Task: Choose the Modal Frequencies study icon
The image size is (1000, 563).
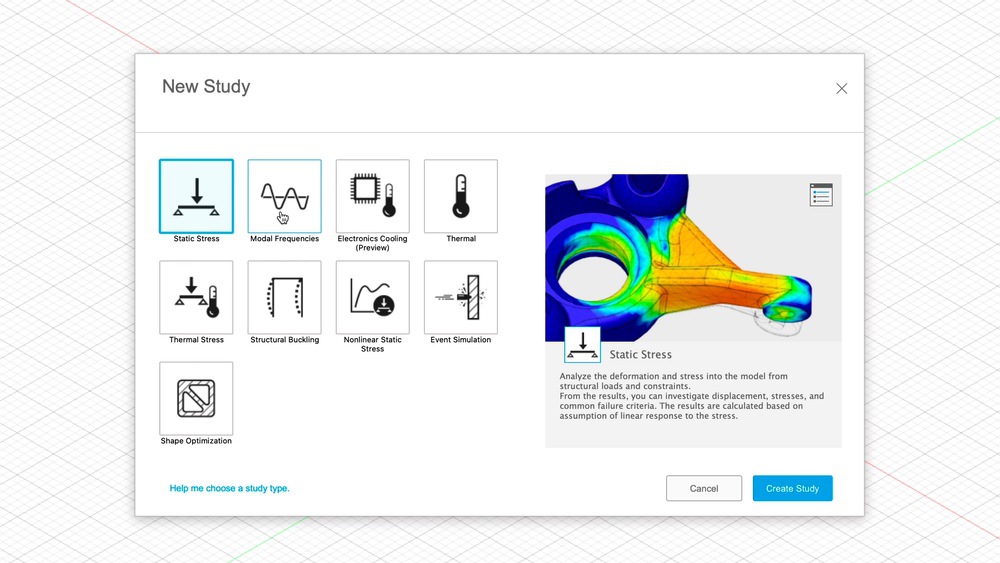Action: (x=284, y=196)
